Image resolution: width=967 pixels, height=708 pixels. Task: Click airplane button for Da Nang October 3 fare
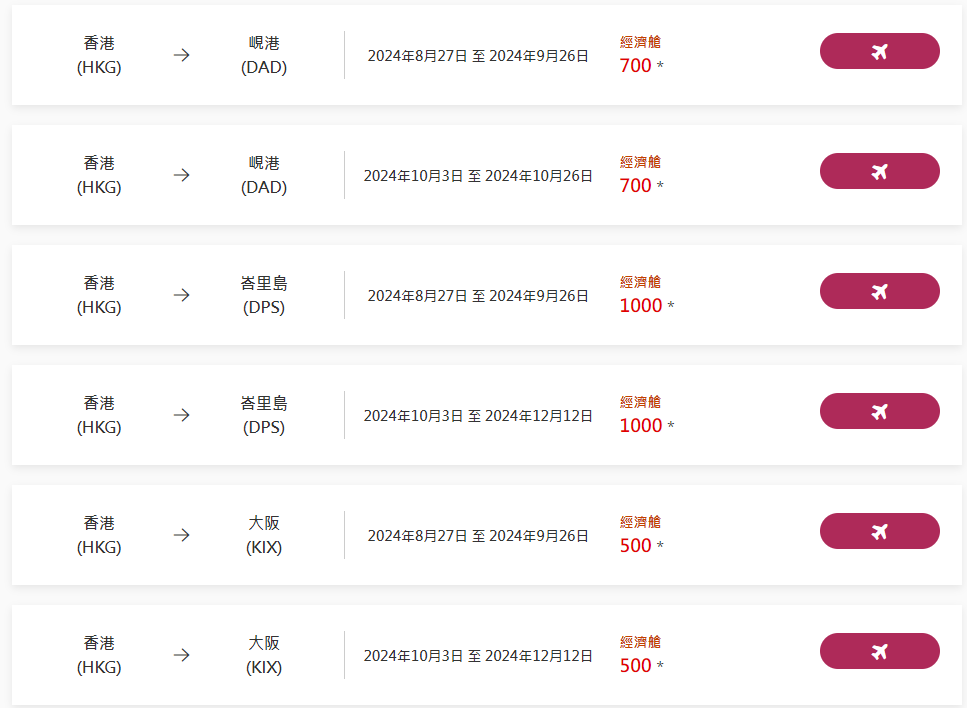[879, 171]
